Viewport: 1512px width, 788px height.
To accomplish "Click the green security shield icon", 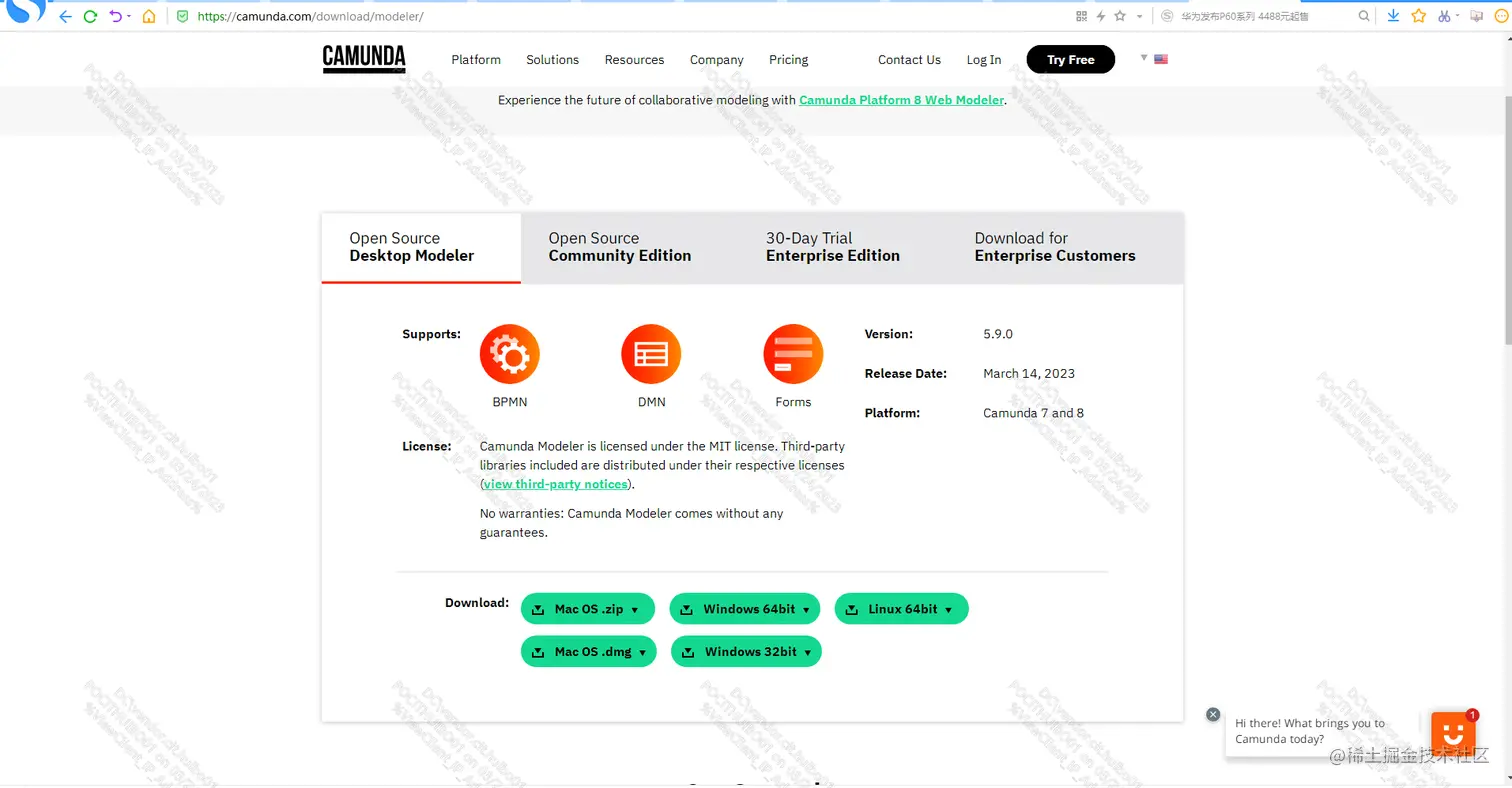I will click(x=182, y=16).
